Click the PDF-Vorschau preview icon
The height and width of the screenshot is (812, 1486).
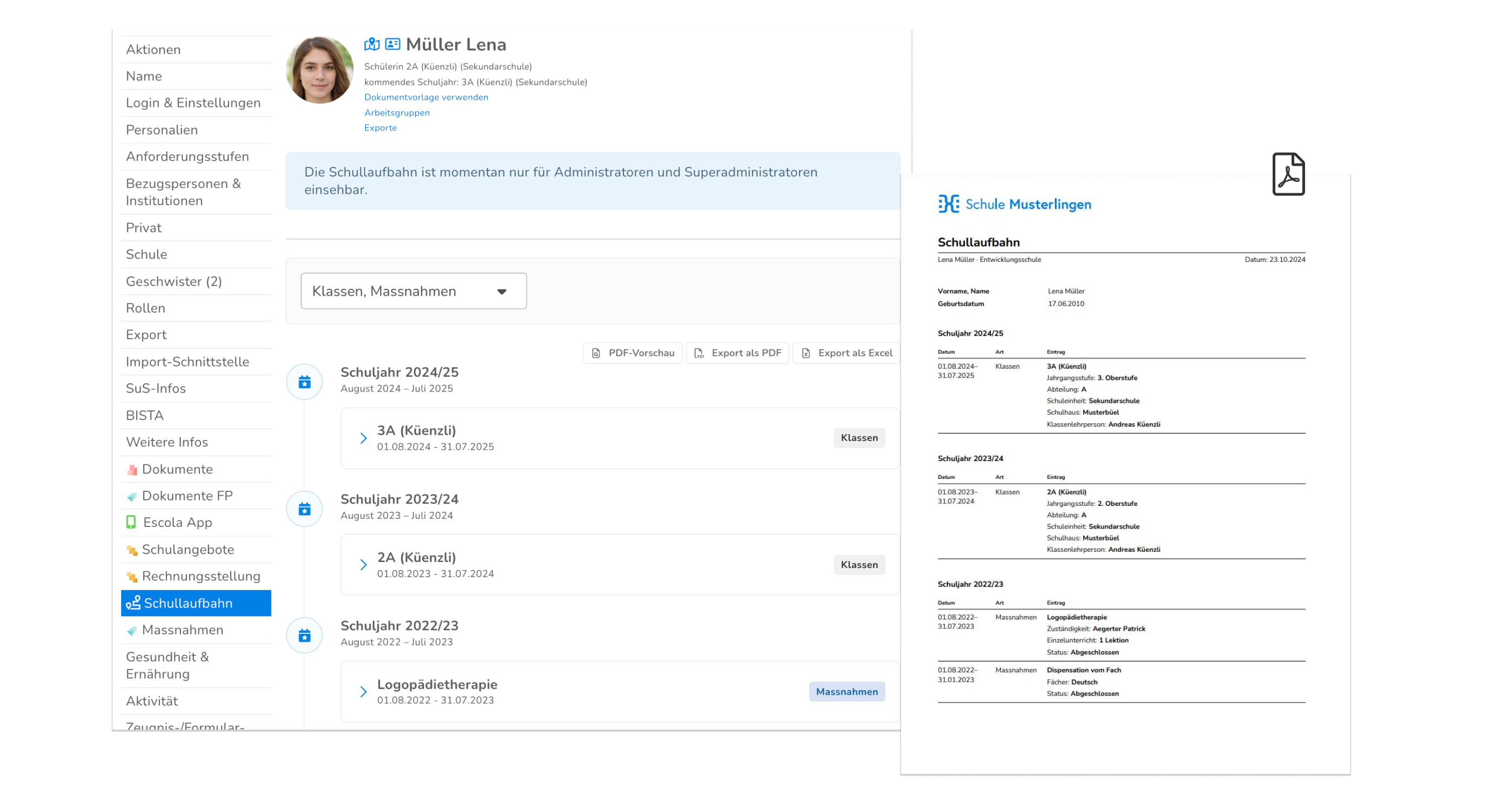pyautogui.click(x=596, y=353)
